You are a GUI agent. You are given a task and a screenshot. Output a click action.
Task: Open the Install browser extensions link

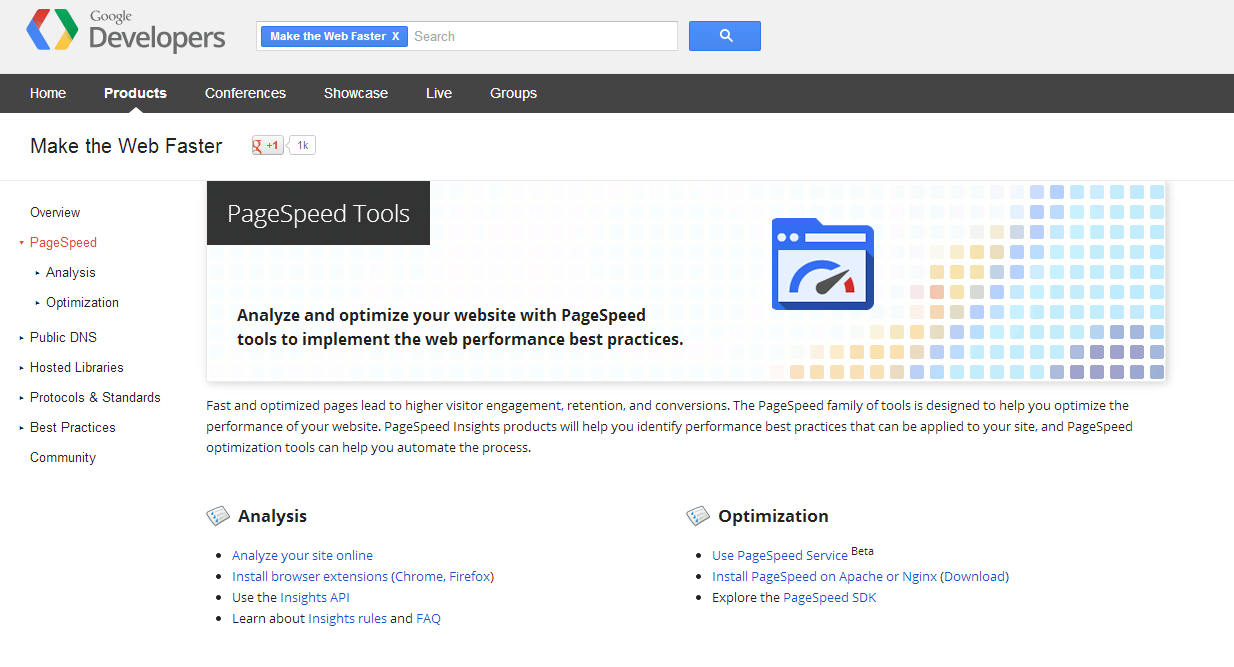point(310,576)
